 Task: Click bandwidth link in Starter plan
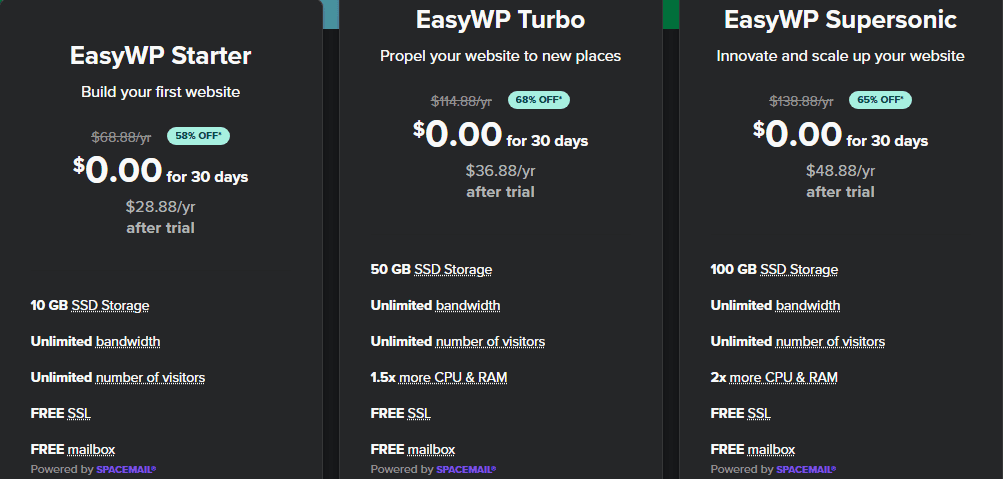128,342
